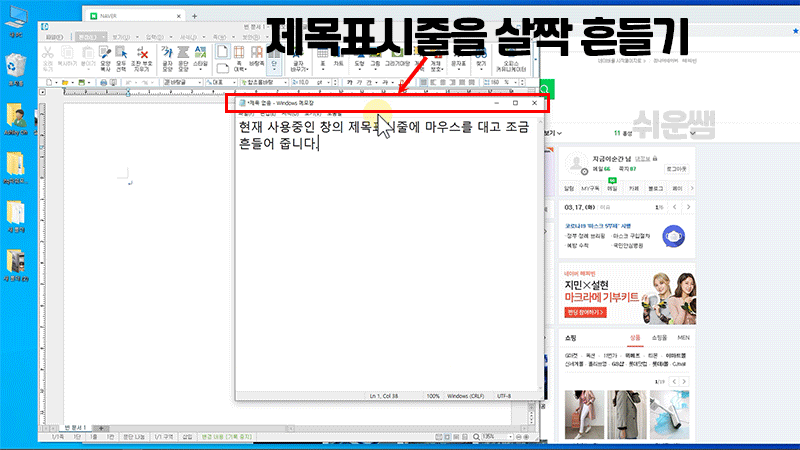The width and height of the screenshot is (800, 450).
Task: Open Paragraph Shape (문단 모양) tool
Action: coord(183,53)
